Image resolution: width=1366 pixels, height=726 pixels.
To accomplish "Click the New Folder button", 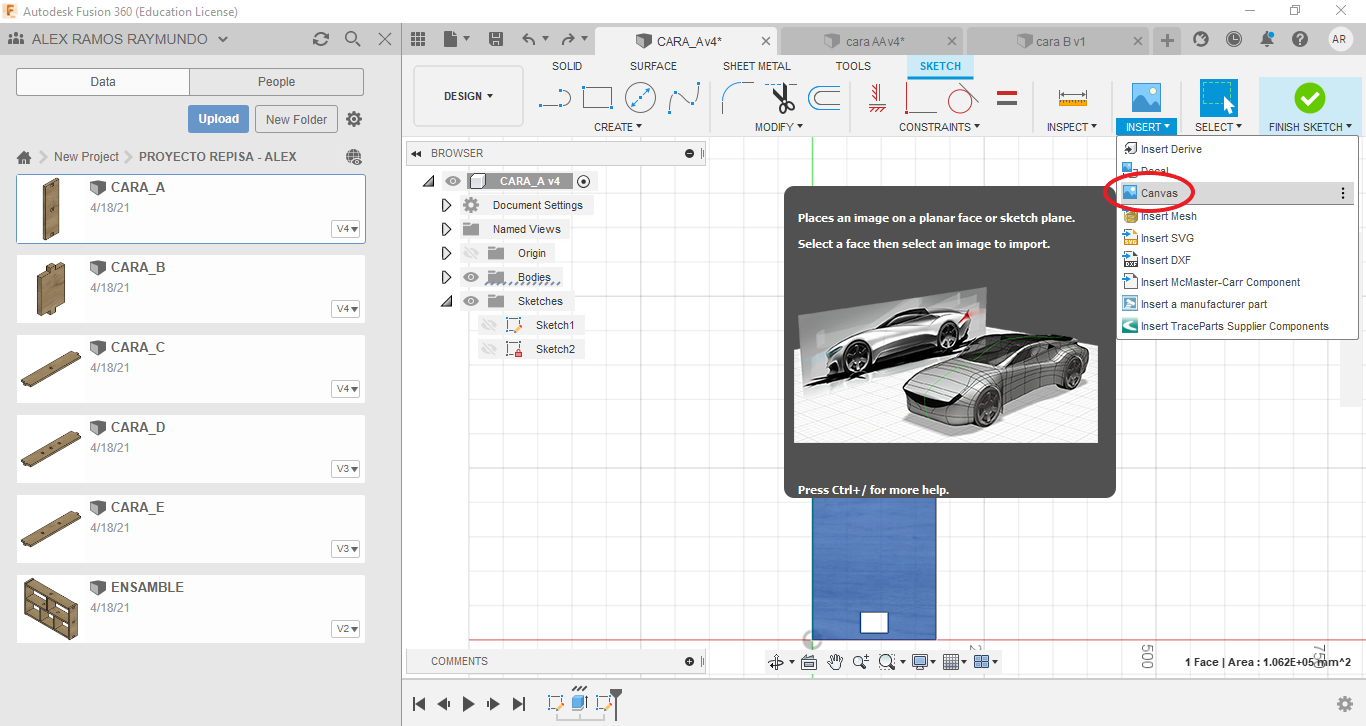I will (296, 119).
